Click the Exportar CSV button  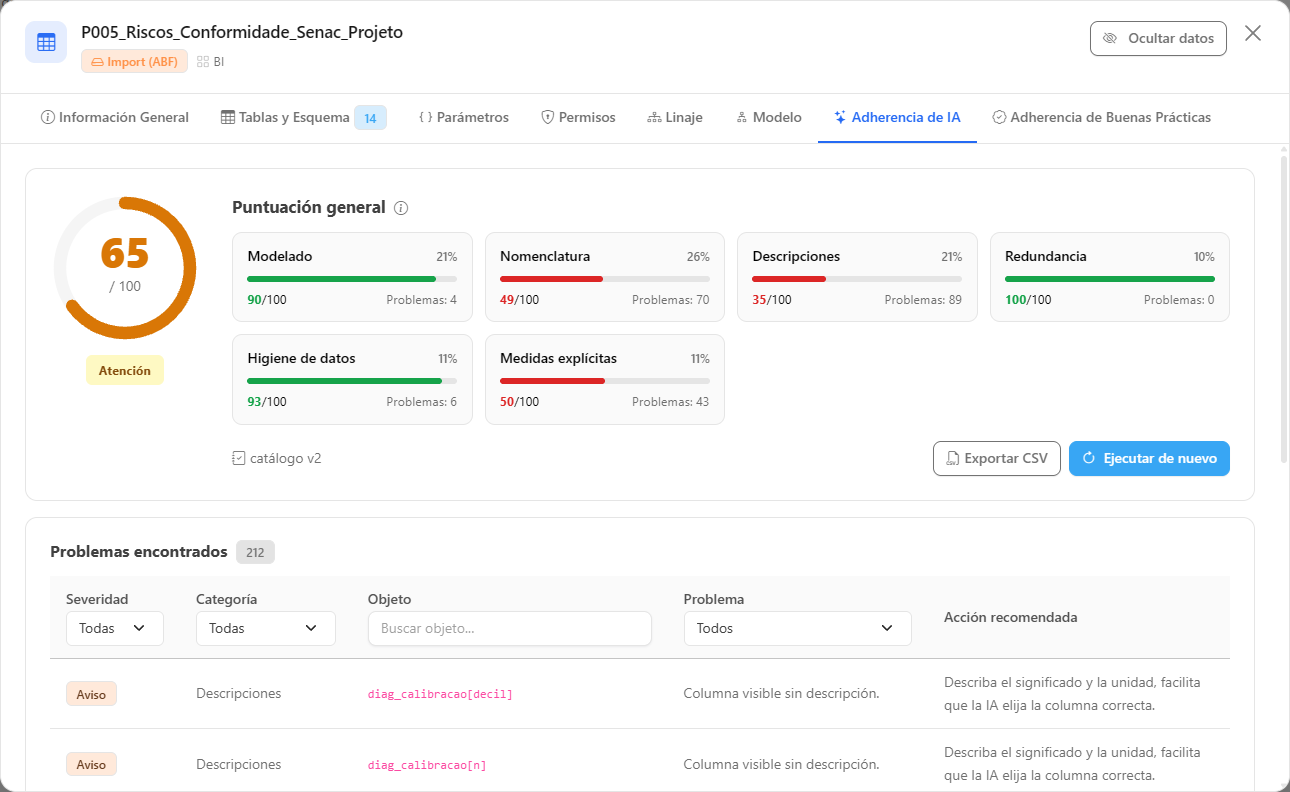click(997, 459)
